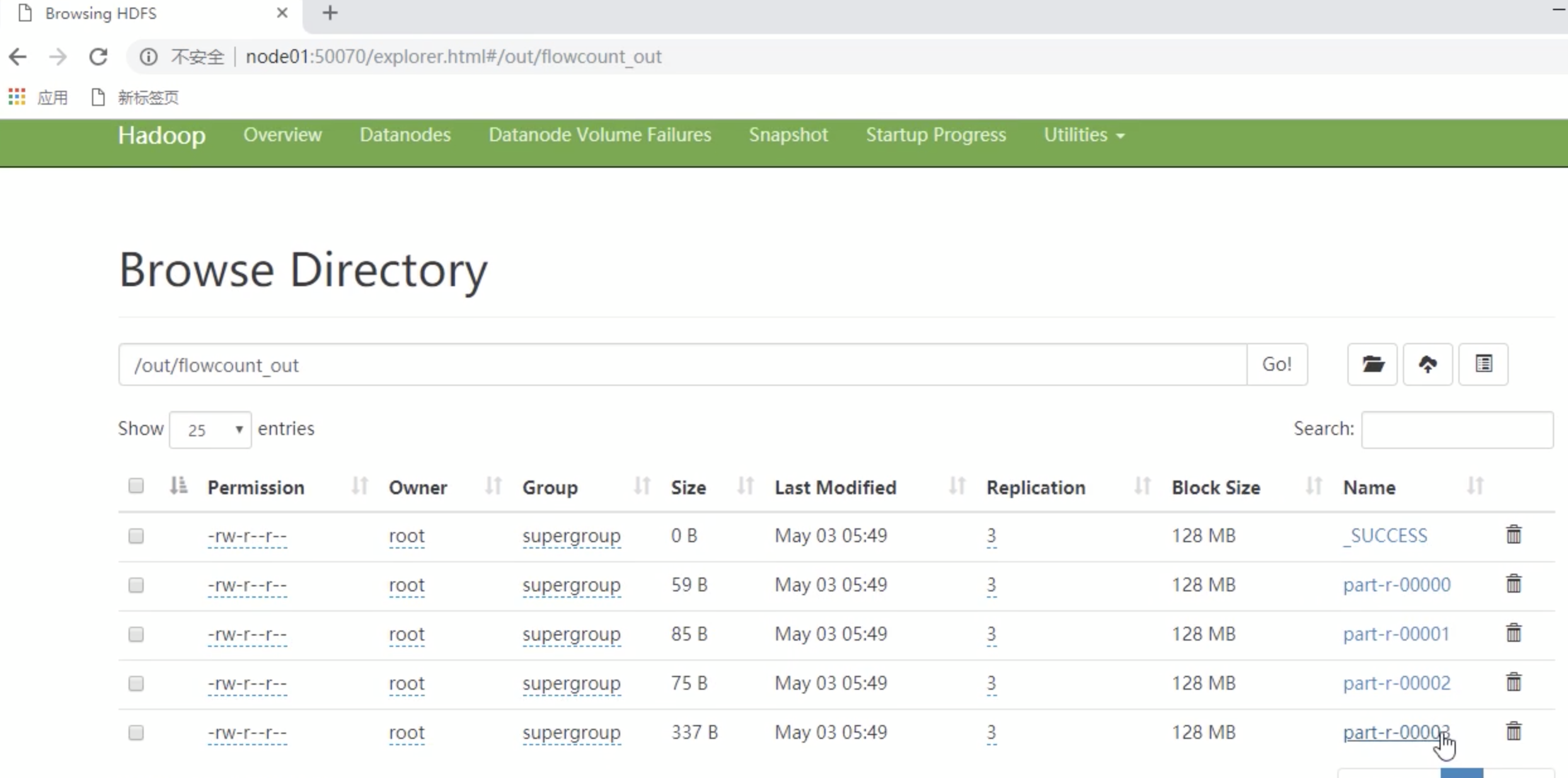This screenshot has width=1568, height=778.
Task: Click the replication value 3 of part-r-00002
Action: pyautogui.click(x=991, y=683)
